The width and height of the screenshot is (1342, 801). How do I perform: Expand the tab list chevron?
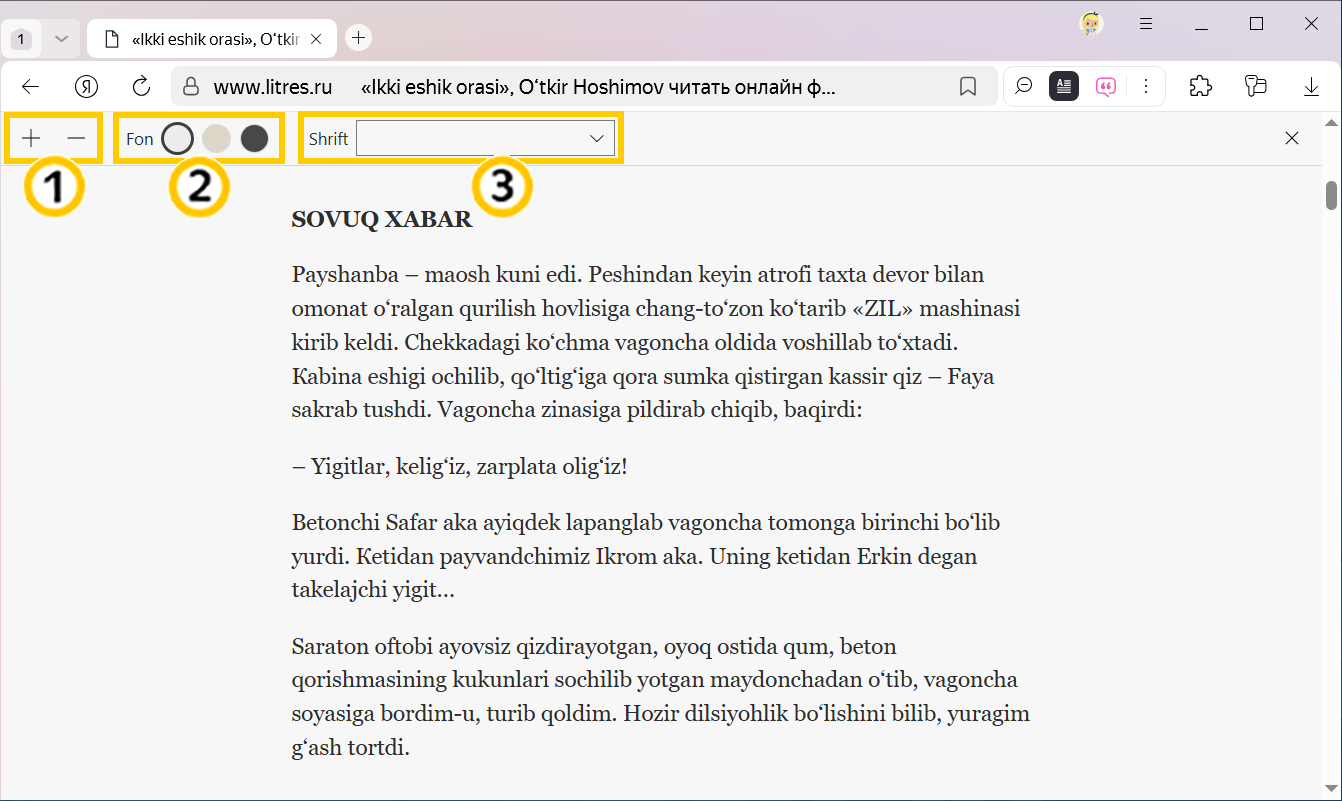61,39
